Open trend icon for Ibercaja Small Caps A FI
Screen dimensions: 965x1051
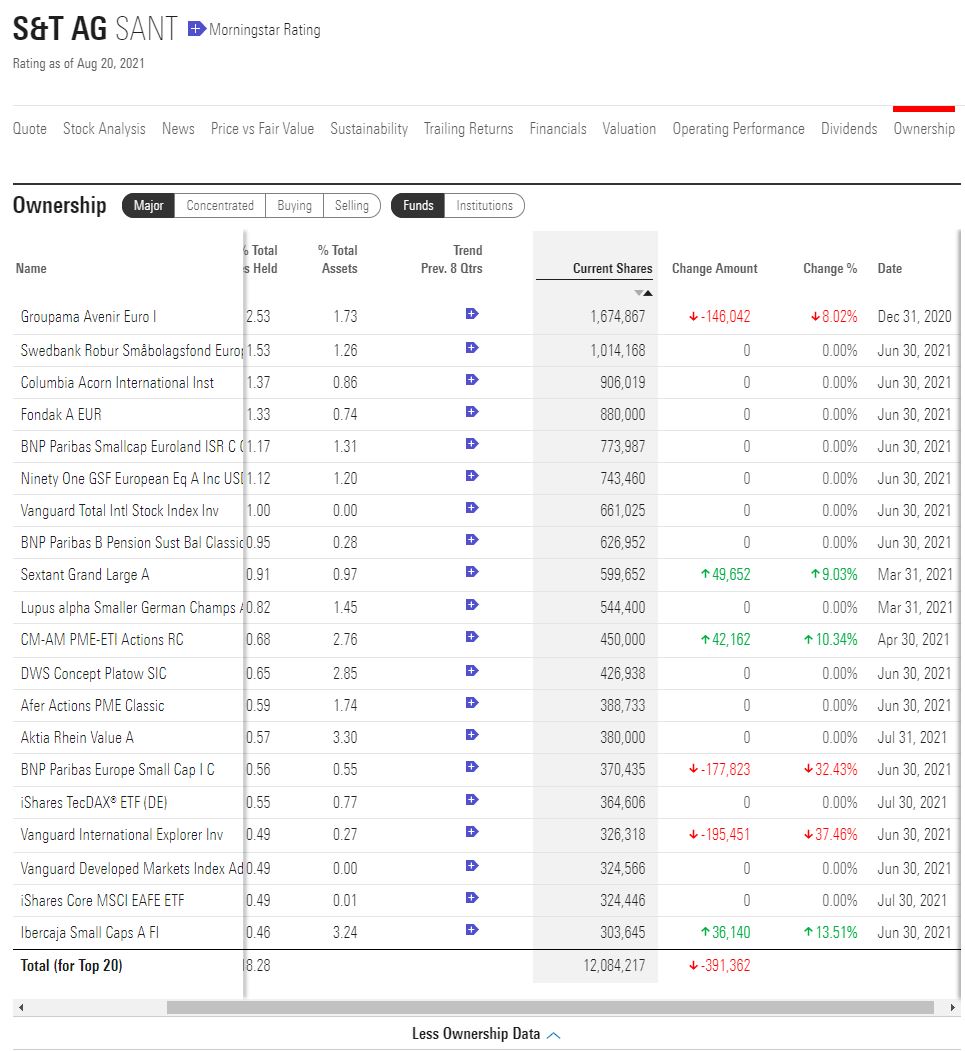pyautogui.click(x=470, y=932)
